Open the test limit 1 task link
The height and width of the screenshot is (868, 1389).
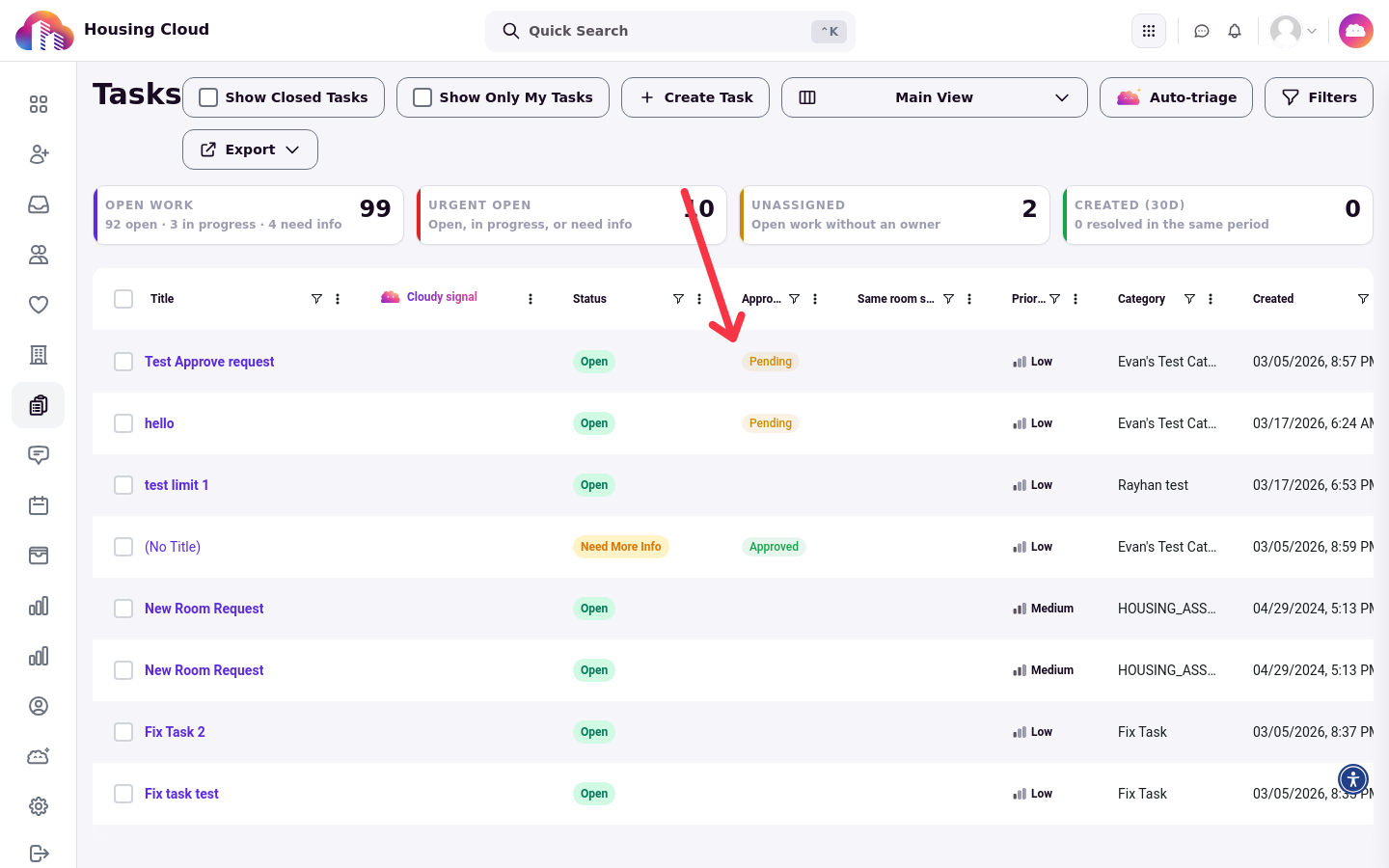[x=177, y=485]
